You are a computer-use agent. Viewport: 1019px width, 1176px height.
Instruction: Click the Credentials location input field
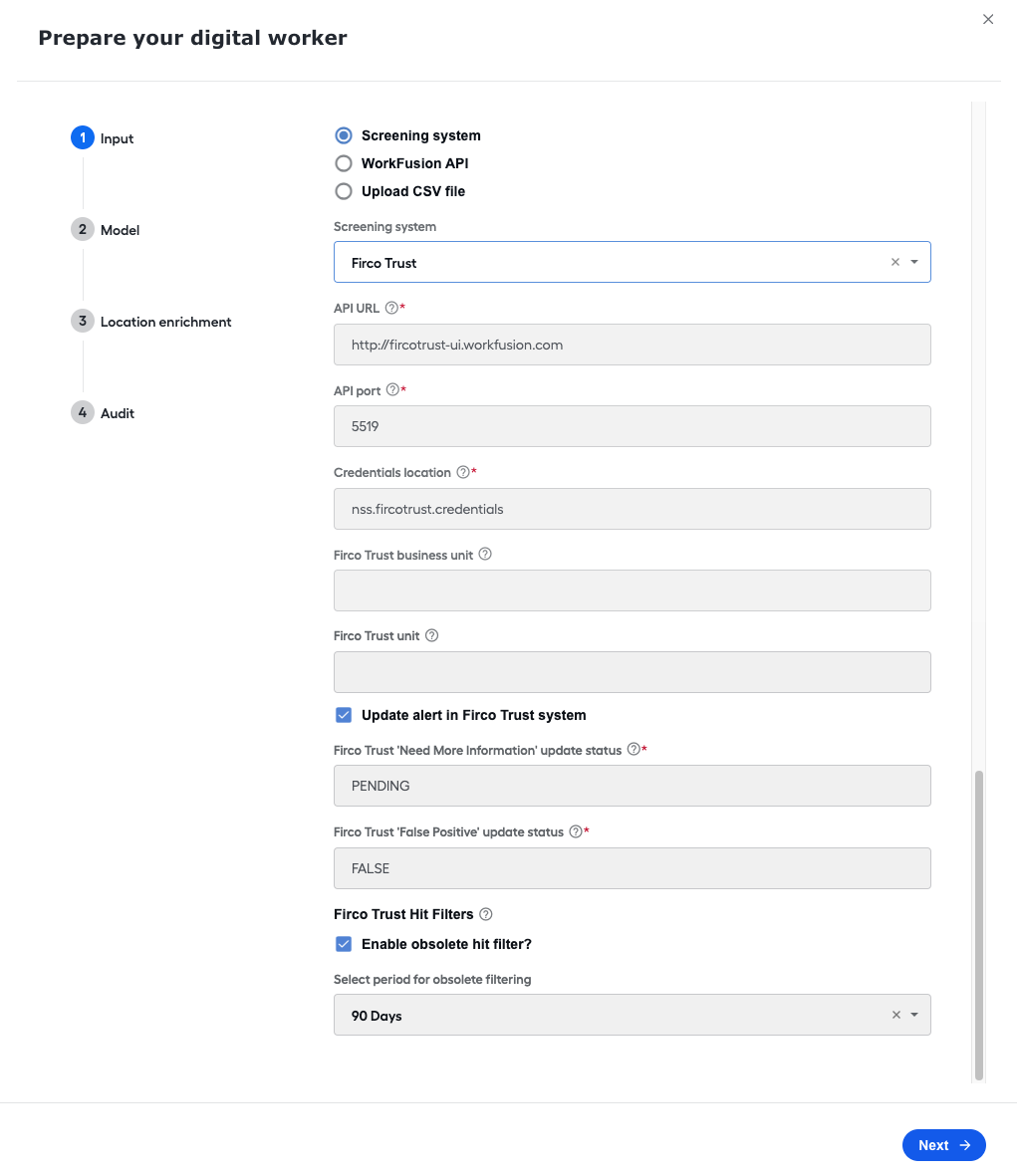633,509
